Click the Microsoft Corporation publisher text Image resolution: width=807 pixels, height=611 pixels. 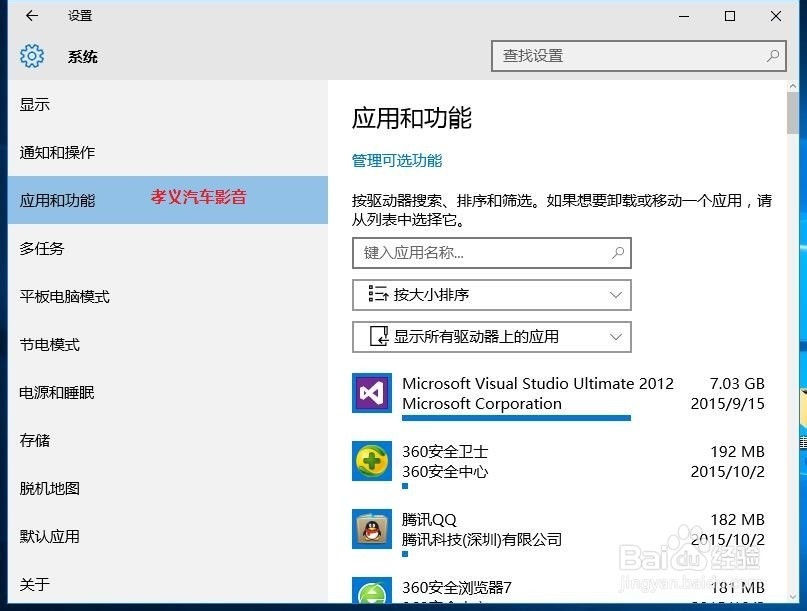tap(482, 404)
